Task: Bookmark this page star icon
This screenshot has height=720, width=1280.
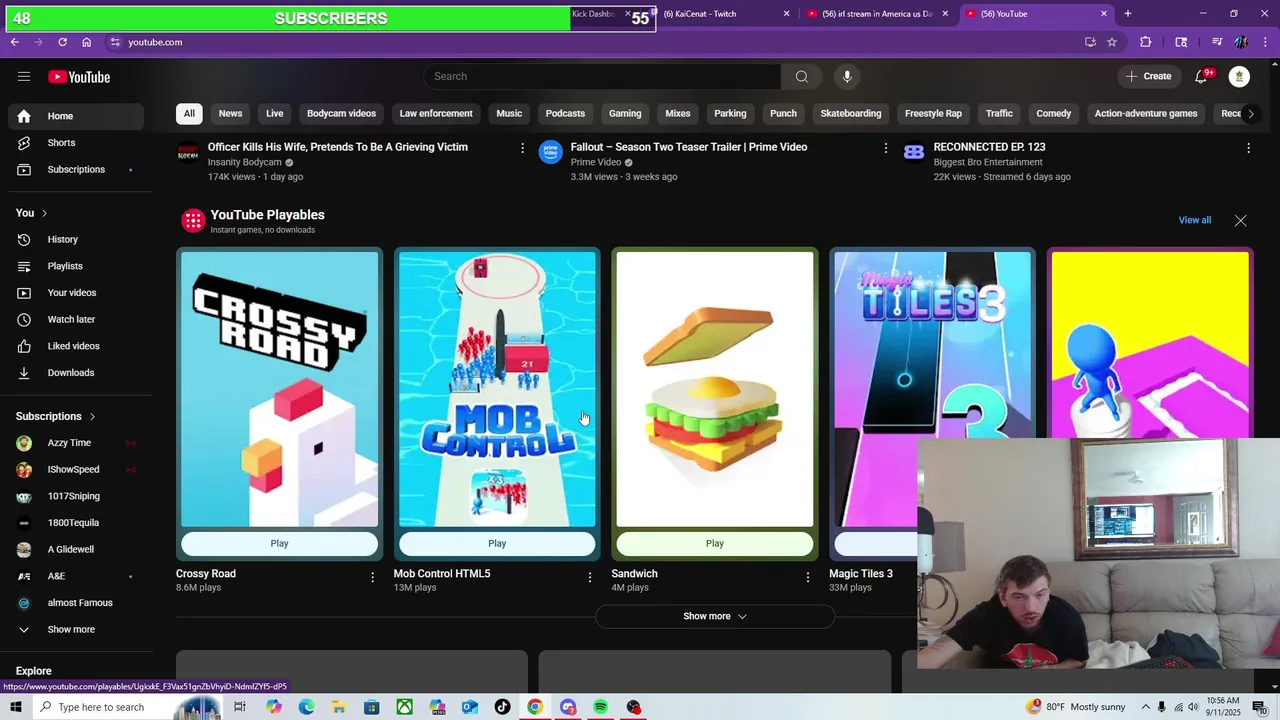Action: click(1112, 42)
